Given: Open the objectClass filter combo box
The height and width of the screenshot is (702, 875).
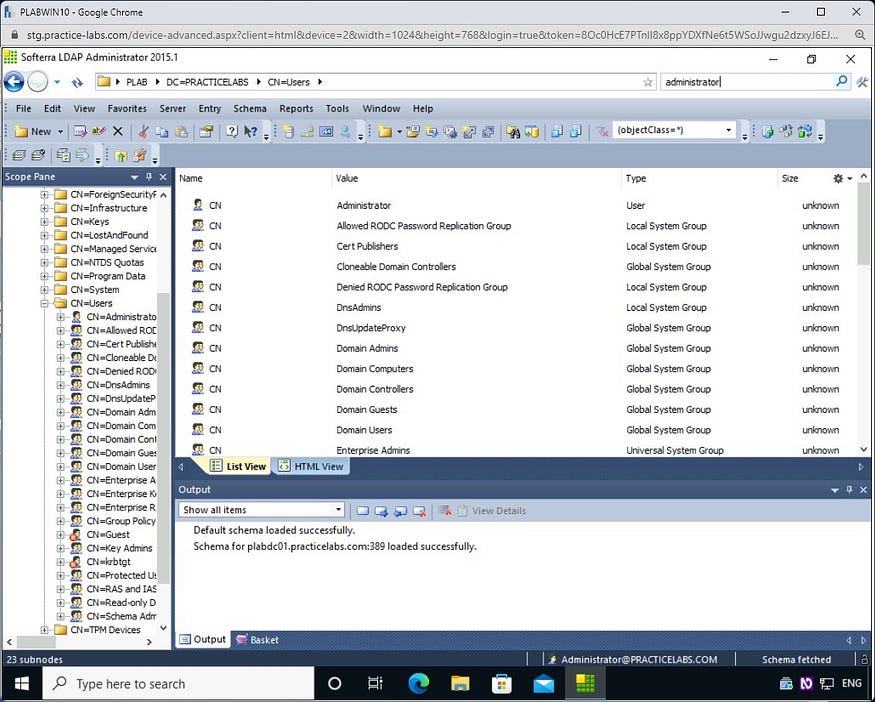Looking at the screenshot, I should 674,130.
